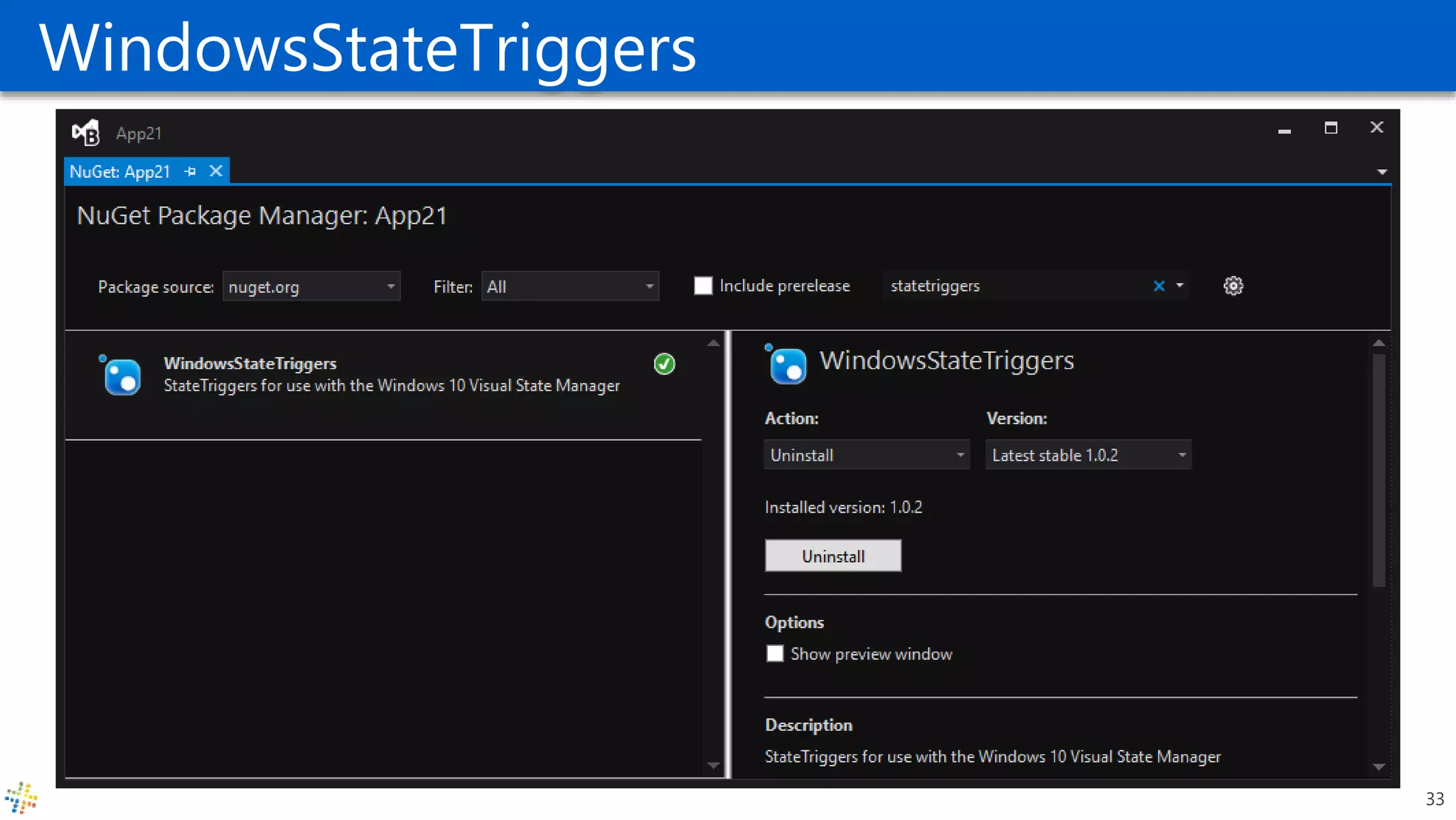This screenshot has width=1456, height=820.
Task: Click details pane scroll up arrow
Action: point(1379,343)
